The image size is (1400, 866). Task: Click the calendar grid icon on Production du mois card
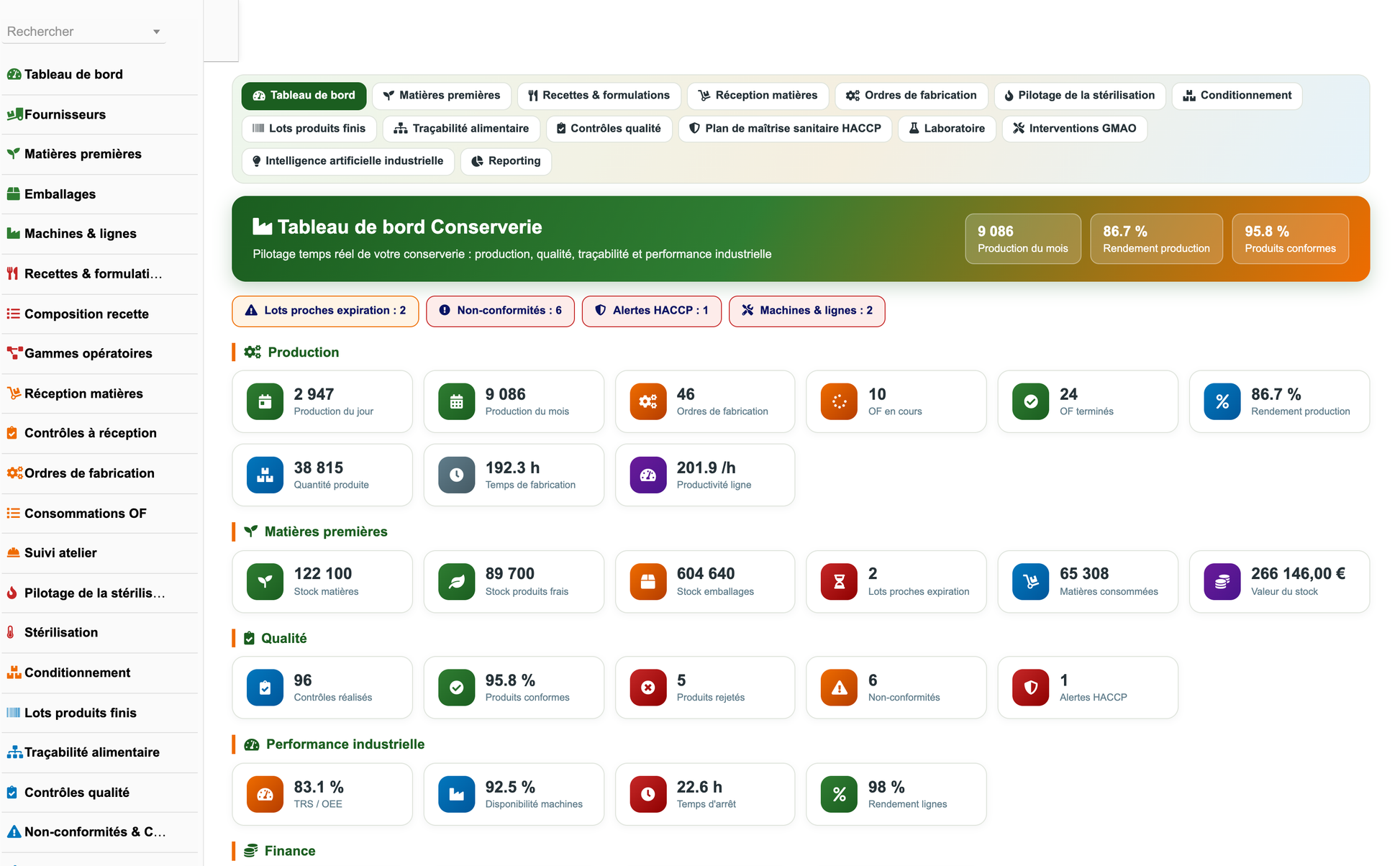[x=456, y=401]
